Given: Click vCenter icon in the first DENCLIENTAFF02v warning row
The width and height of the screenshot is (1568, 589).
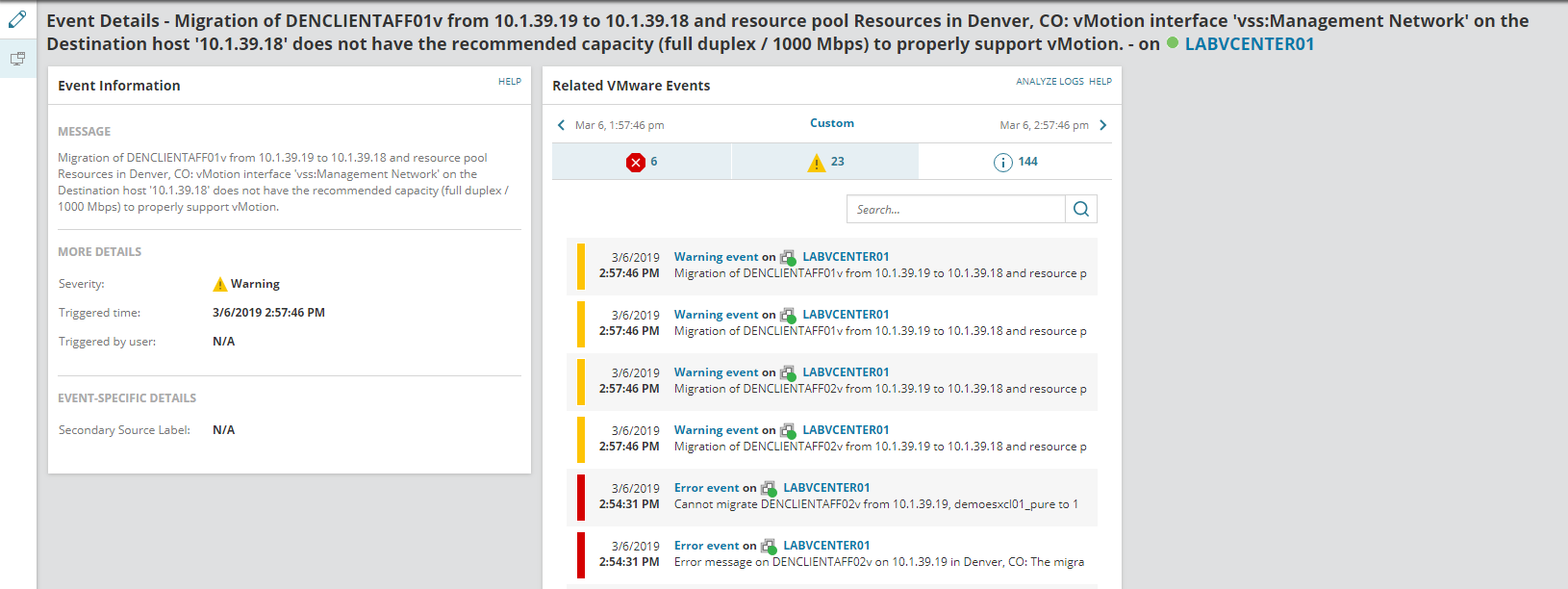Looking at the screenshot, I should pyautogui.click(x=788, y=373).
